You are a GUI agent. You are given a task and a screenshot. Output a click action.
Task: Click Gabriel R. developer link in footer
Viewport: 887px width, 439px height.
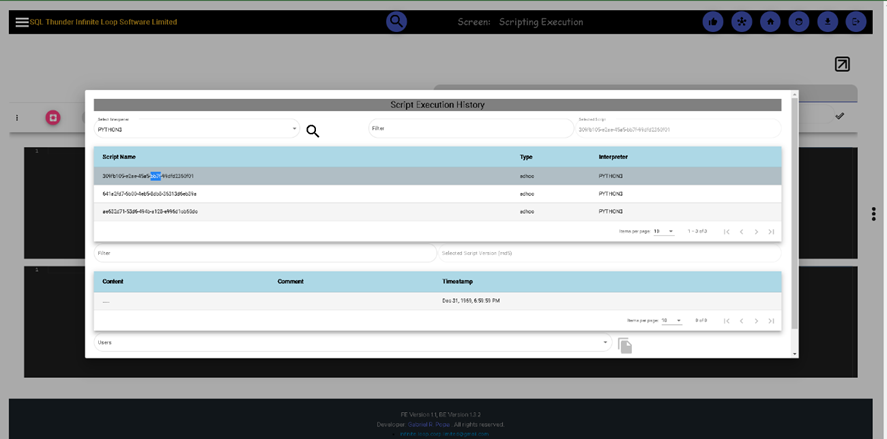[x=429, y=424]
